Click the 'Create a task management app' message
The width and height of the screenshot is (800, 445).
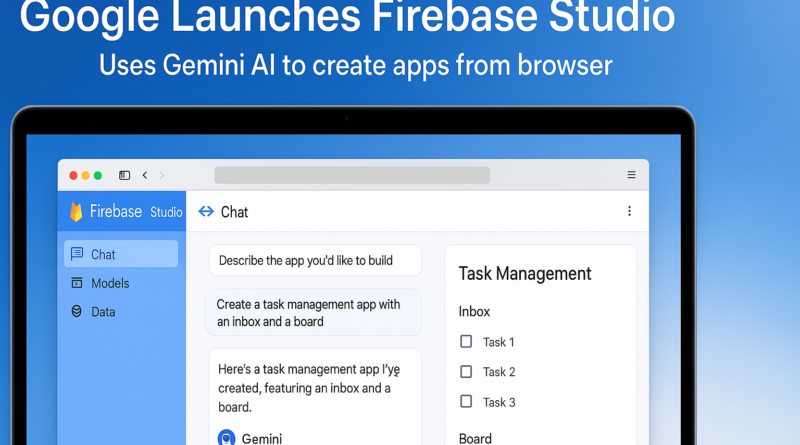pos(313,312)
